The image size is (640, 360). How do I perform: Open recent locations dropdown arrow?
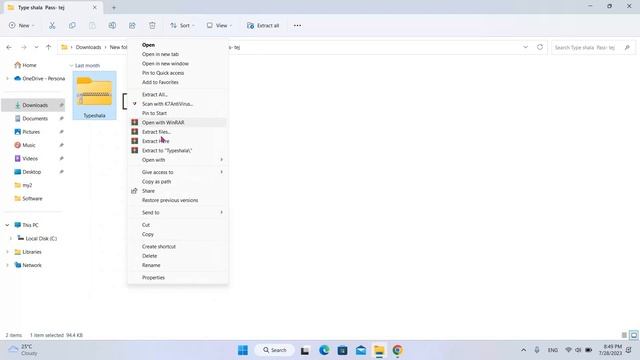[x=36, y=47]
